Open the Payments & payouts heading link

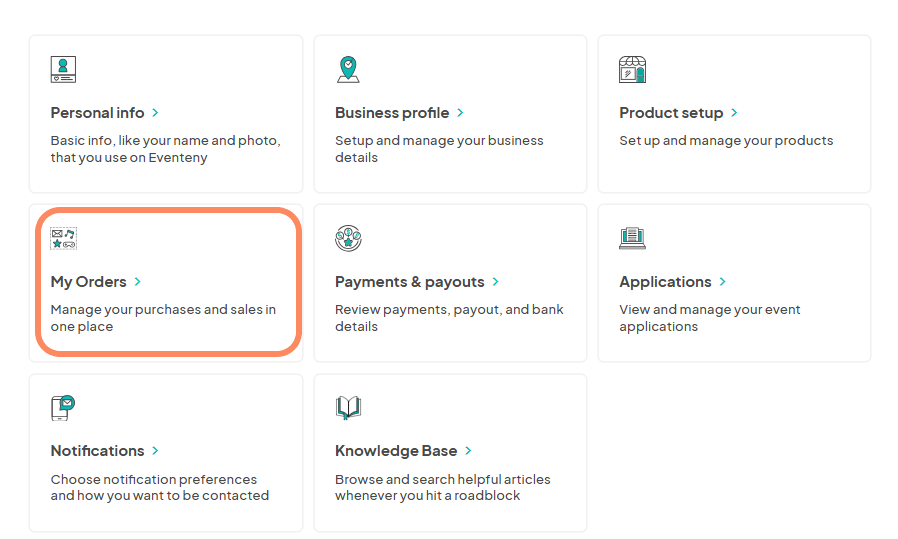click(409, 282)
